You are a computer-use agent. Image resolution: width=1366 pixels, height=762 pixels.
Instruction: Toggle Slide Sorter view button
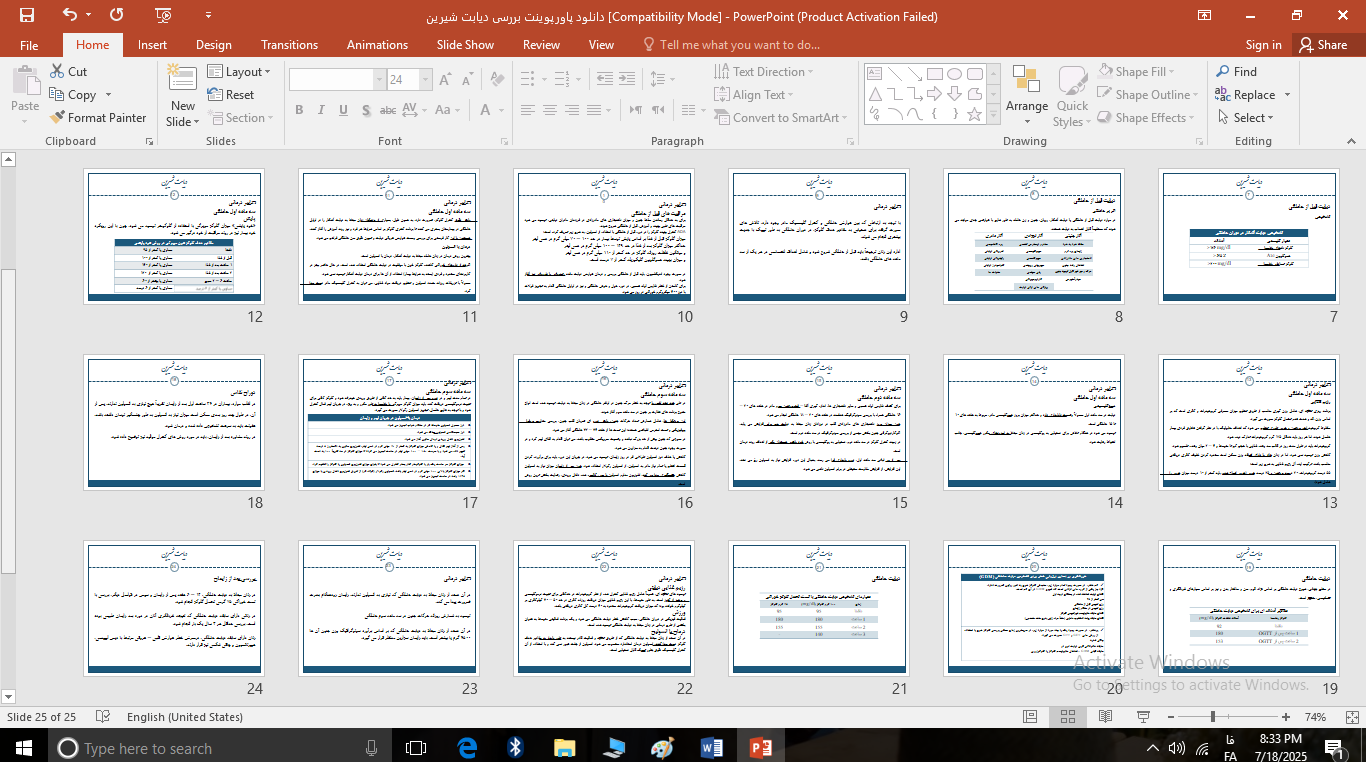1068,717
